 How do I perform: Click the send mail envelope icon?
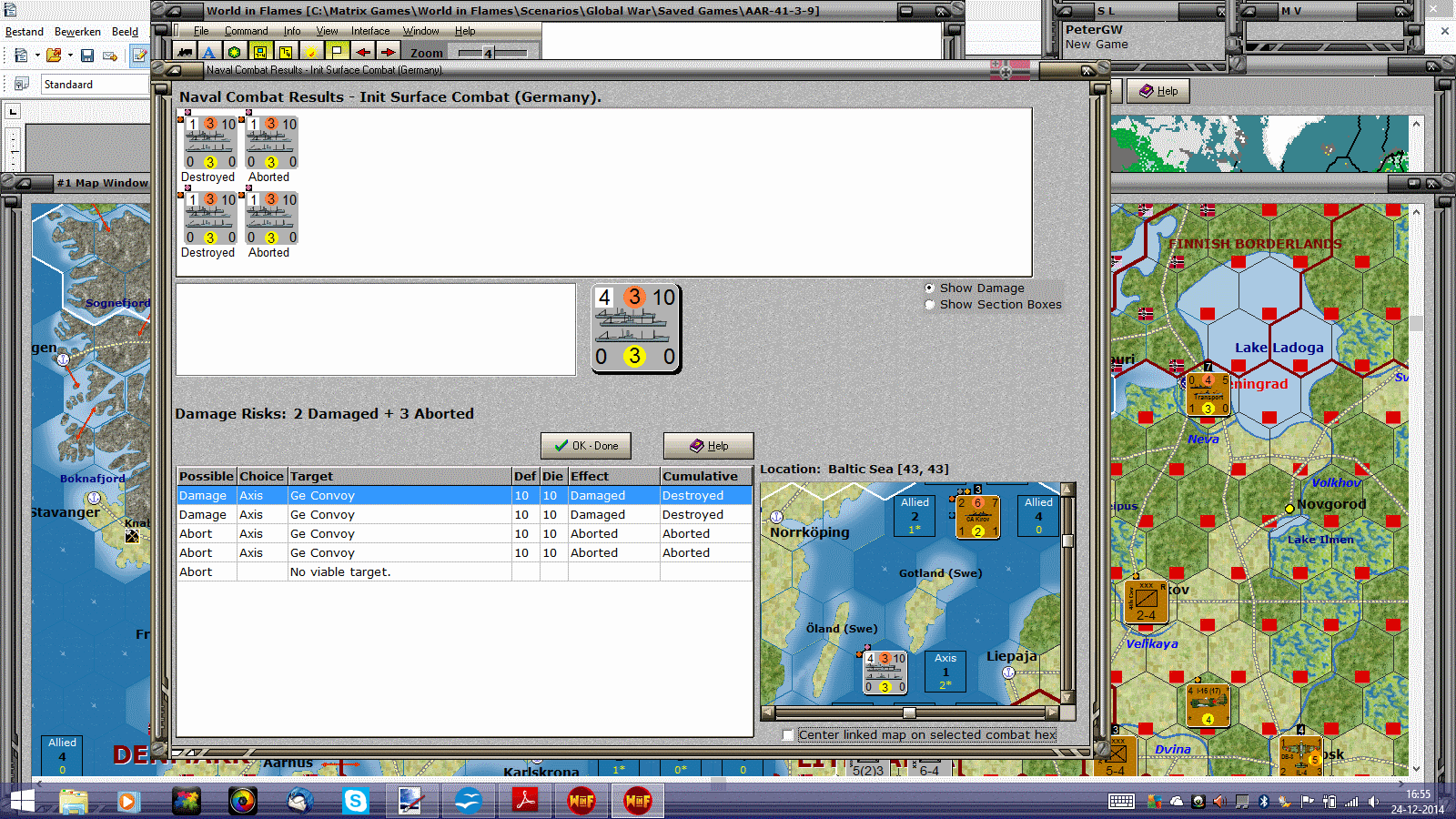click(x=110, y=56)
